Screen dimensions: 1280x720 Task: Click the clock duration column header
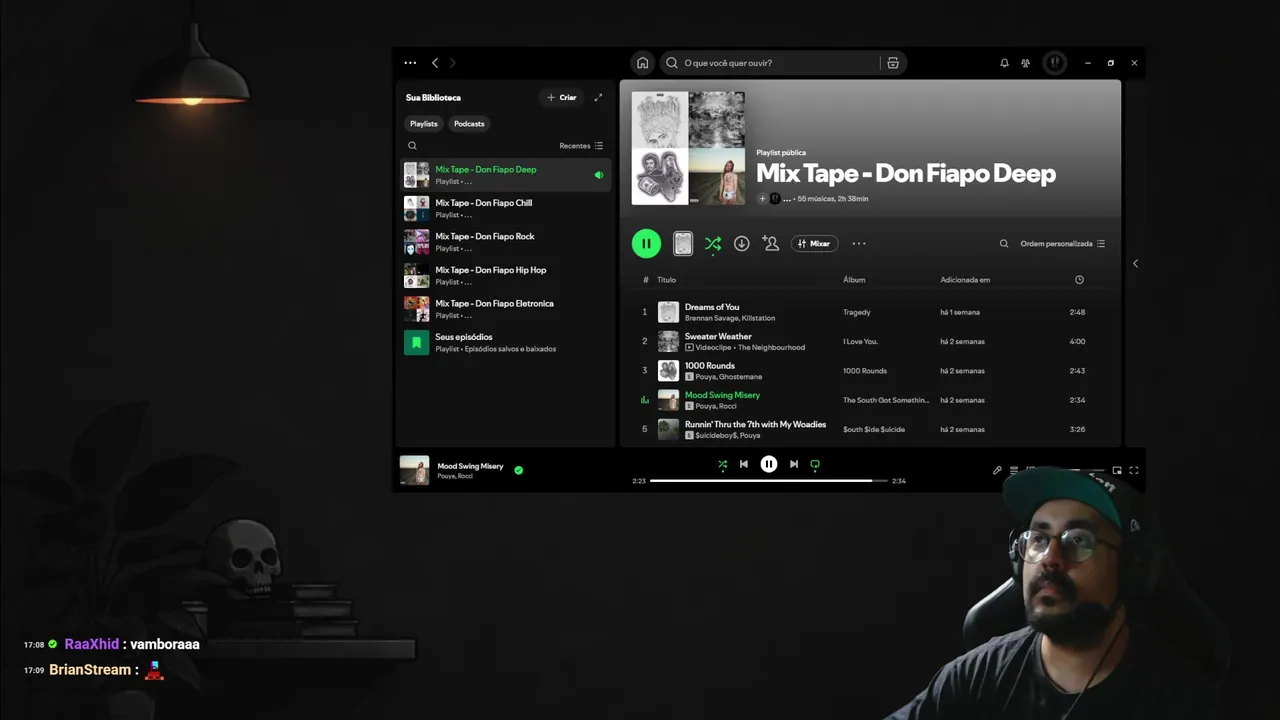coord(1079,280)
